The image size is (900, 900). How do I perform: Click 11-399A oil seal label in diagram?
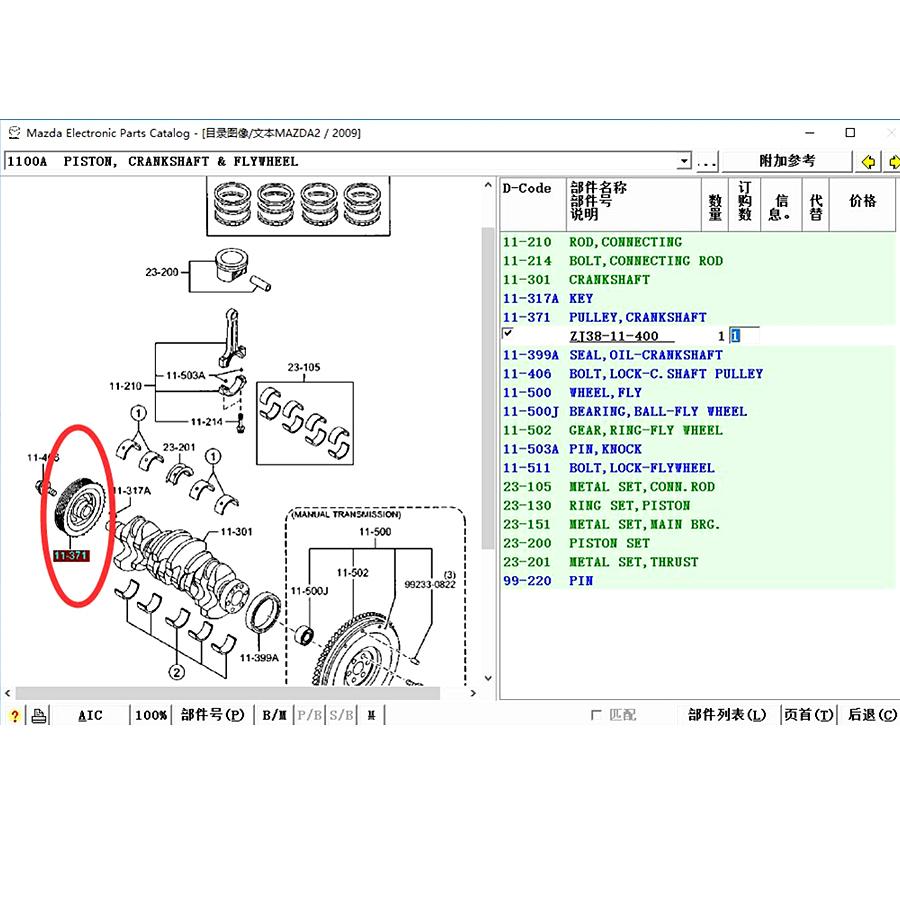pyautogui.click(x=259, y=658)
